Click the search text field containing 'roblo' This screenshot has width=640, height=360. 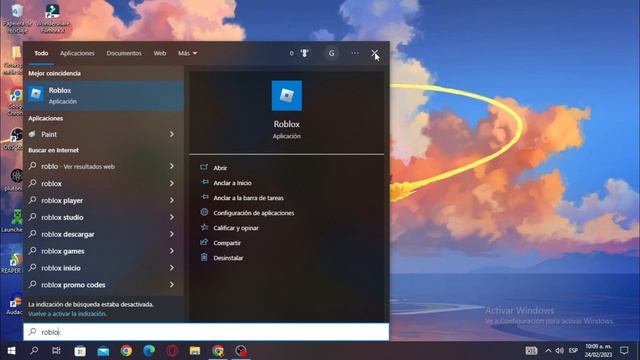[x=206, y=332]
